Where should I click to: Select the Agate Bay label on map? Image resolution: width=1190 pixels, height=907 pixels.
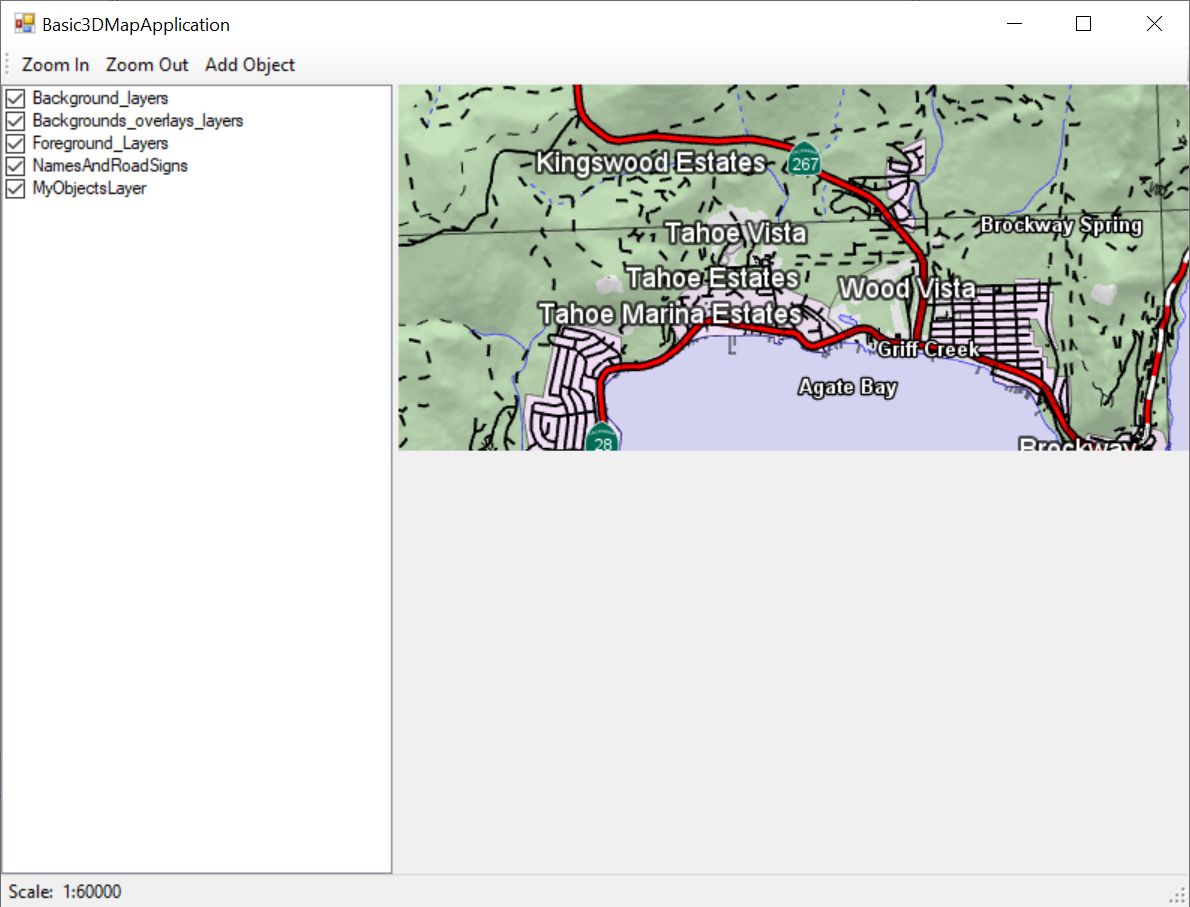(x=847, y=387)
